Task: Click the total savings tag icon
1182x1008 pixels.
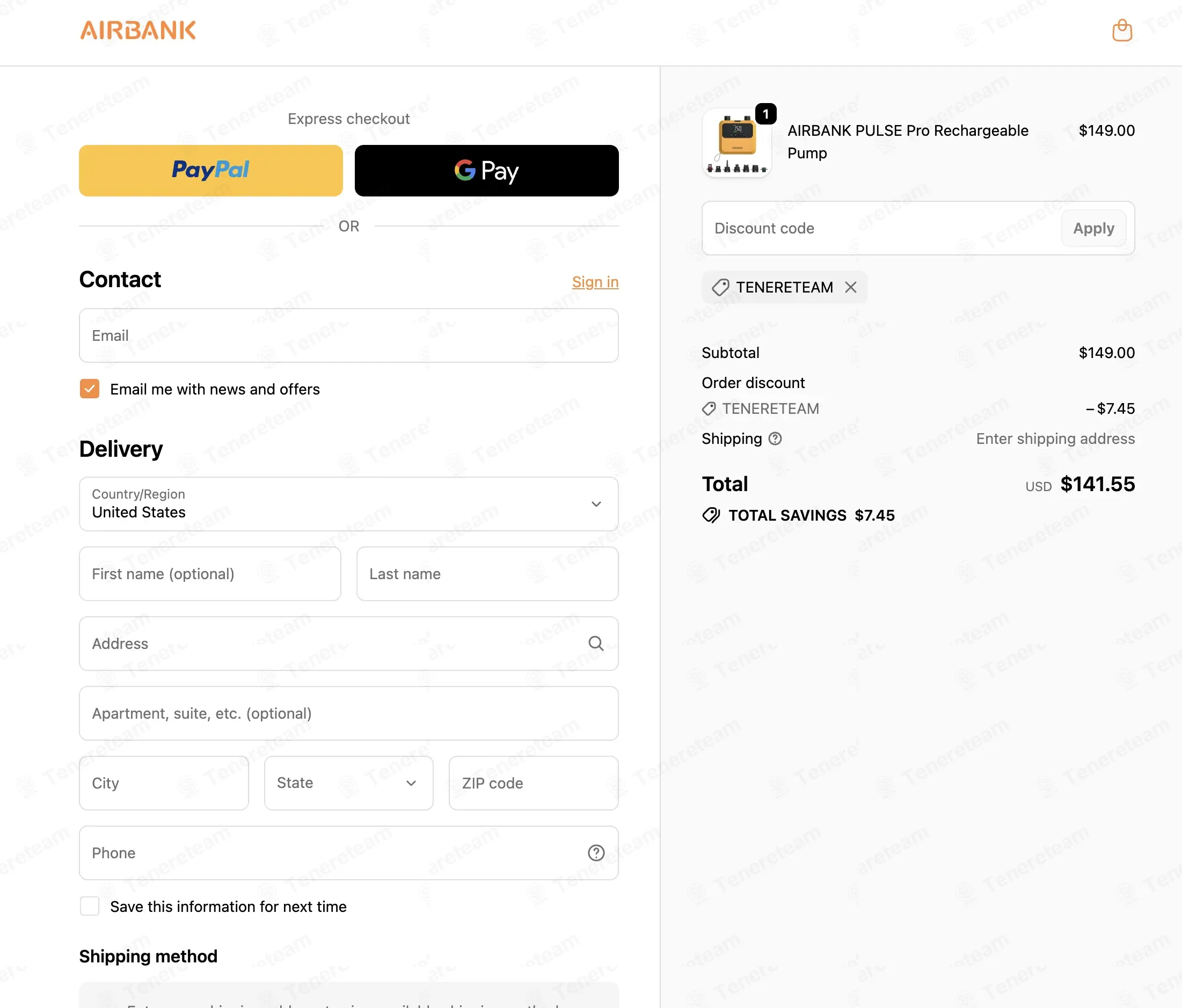Action: [x=711, y=515]
